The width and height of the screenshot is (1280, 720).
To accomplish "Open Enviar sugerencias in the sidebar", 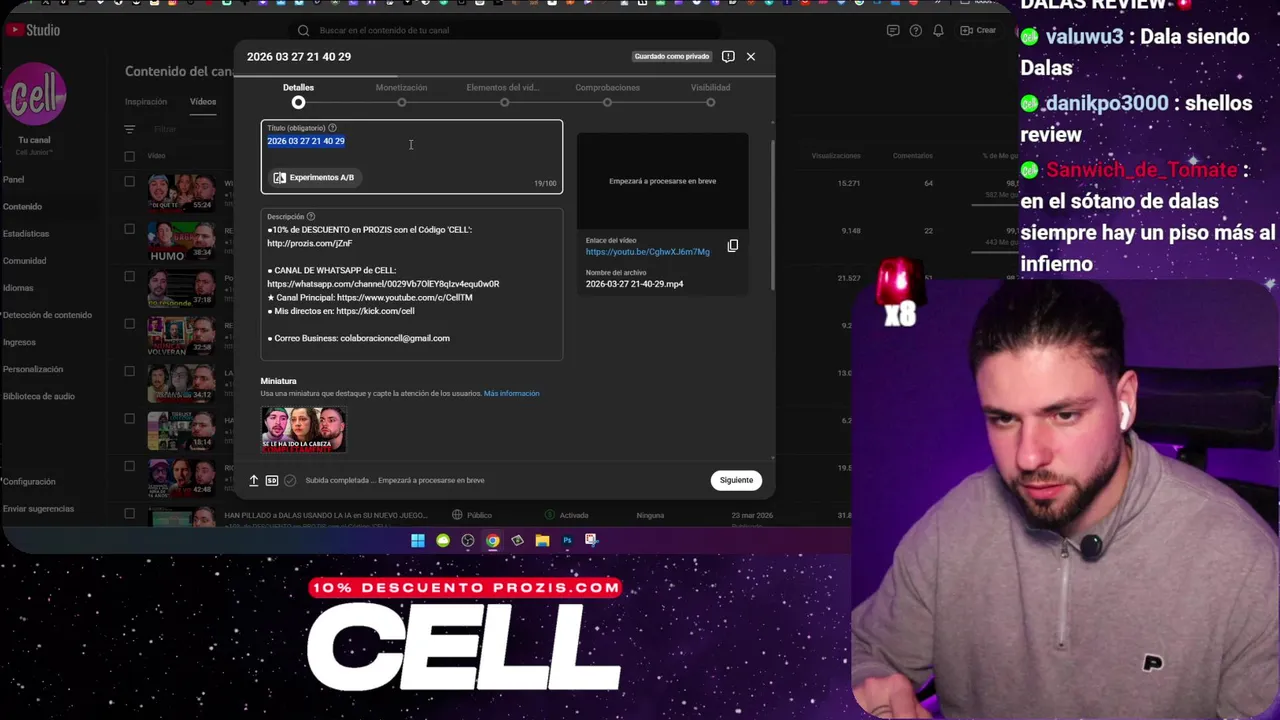I will pyautogui.click(x=38, y=509).
